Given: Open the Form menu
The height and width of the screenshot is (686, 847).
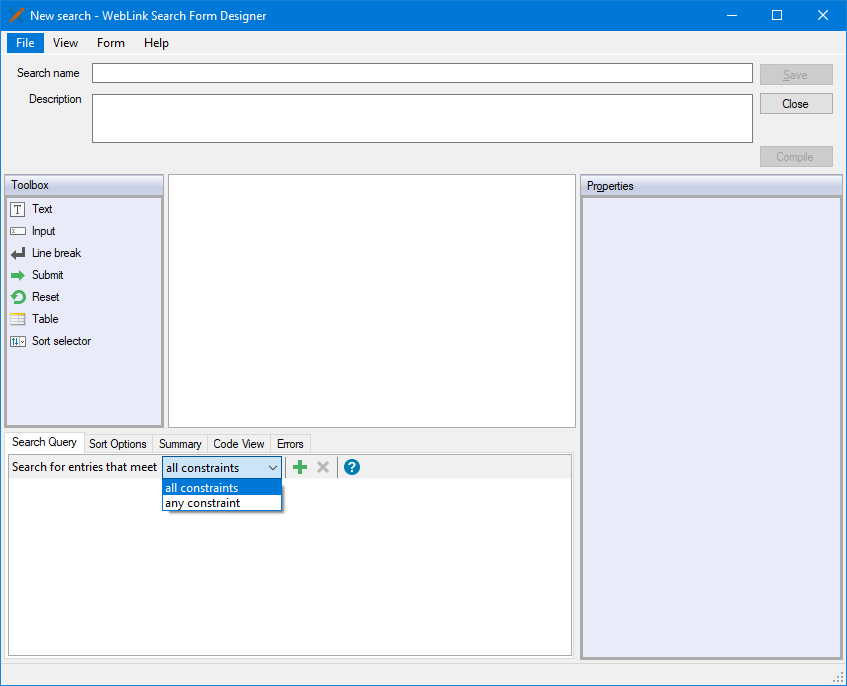Looking at the screenshot, I should click(111, 43).
